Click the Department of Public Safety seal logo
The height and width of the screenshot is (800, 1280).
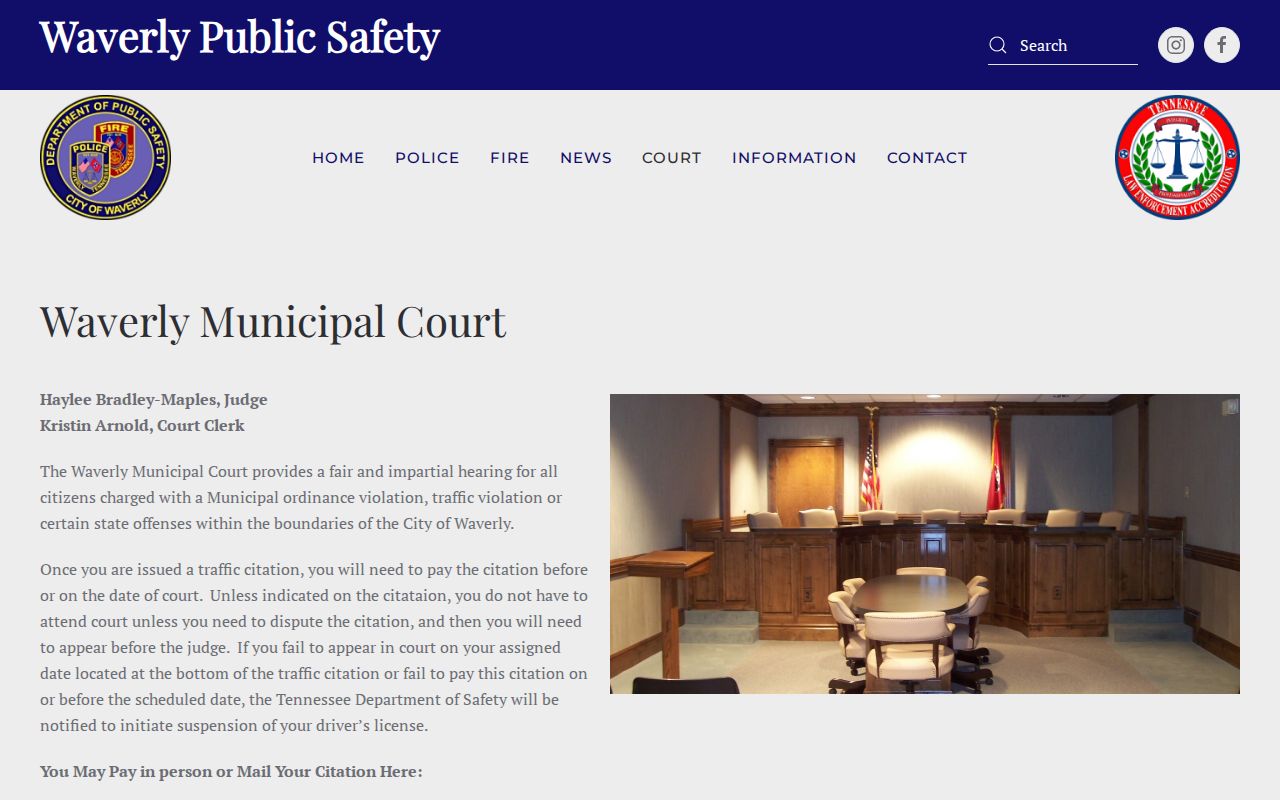[x=105, y=158]
